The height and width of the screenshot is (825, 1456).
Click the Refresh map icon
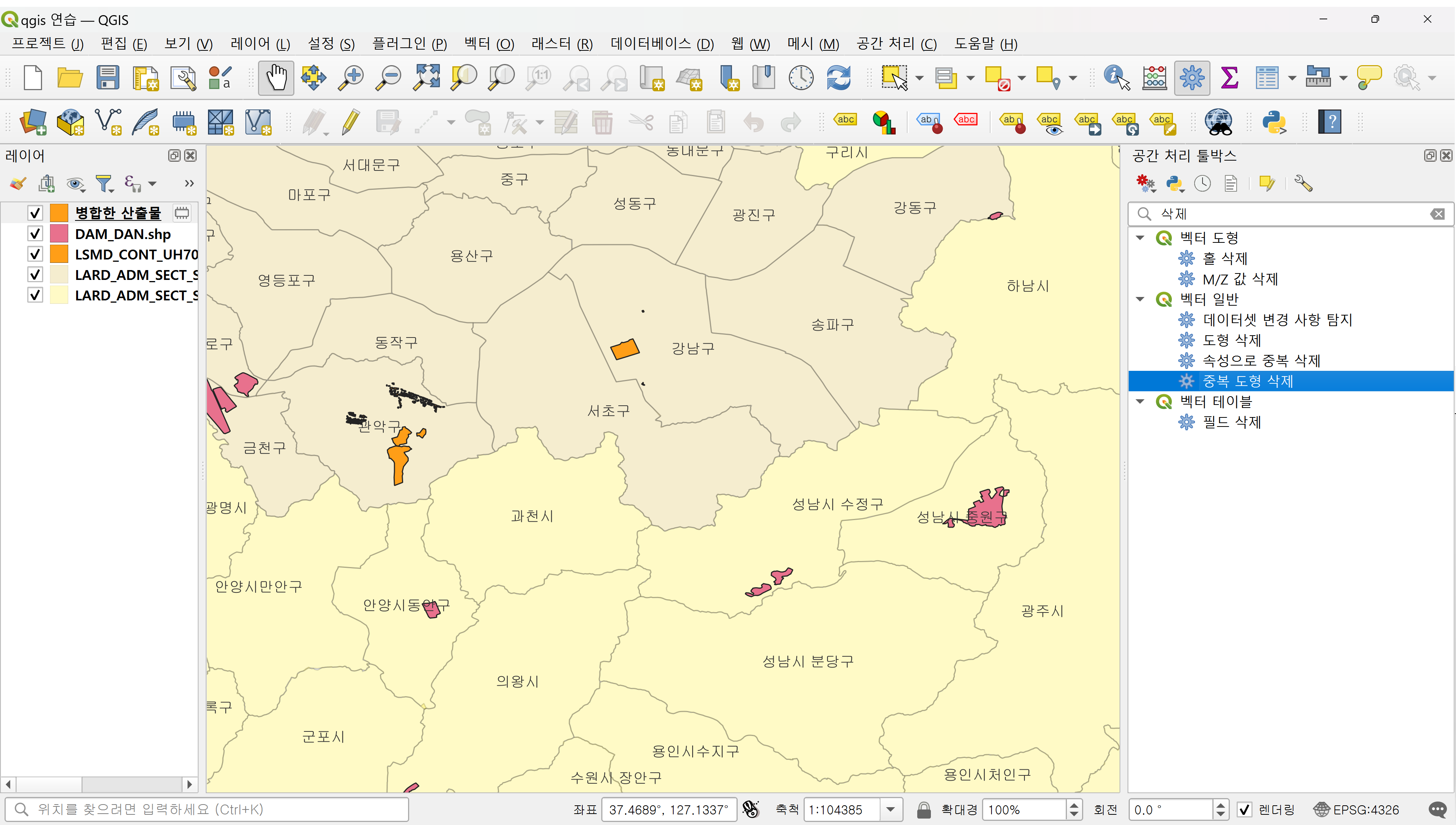[x=838, y=78]
